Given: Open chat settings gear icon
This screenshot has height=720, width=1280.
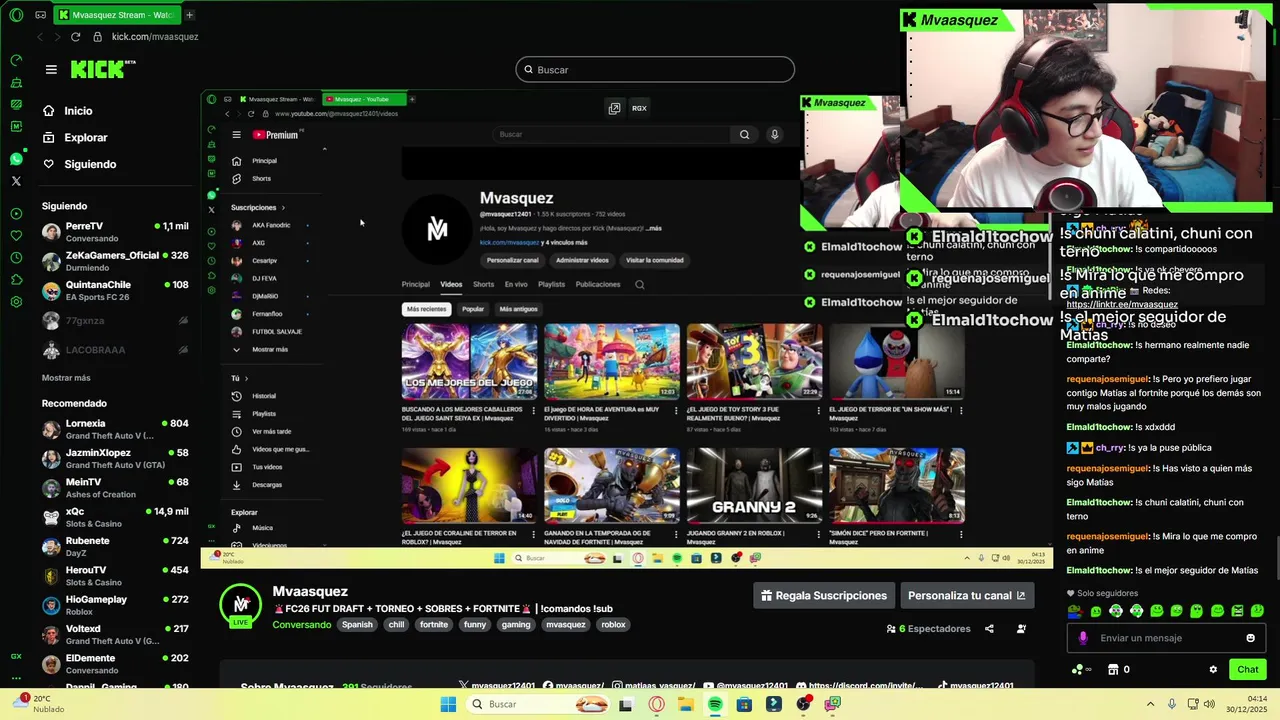Looking at the screenshot, I should click(x=1213, y=670).
